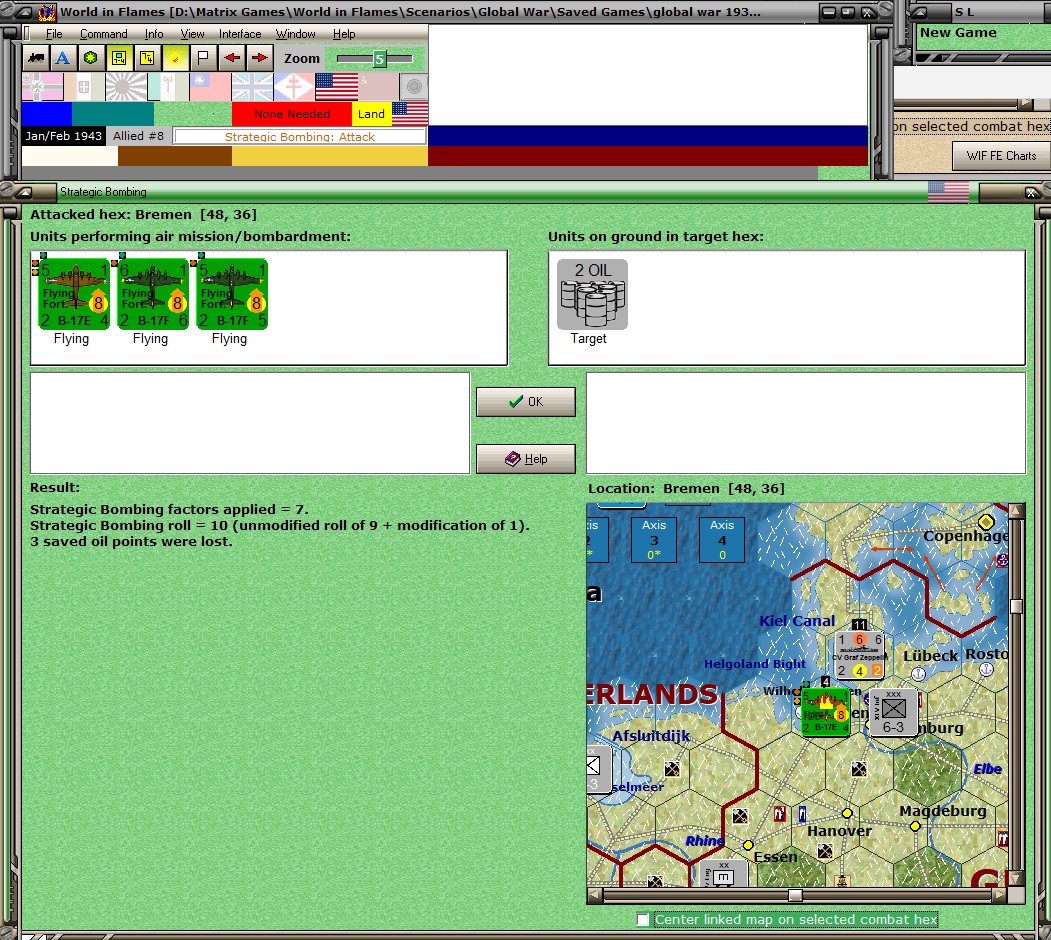This screenshot has height=940, width=1051.
Task: Click the yellow unit counter toolbar icon
Action: tap(119, 58)
